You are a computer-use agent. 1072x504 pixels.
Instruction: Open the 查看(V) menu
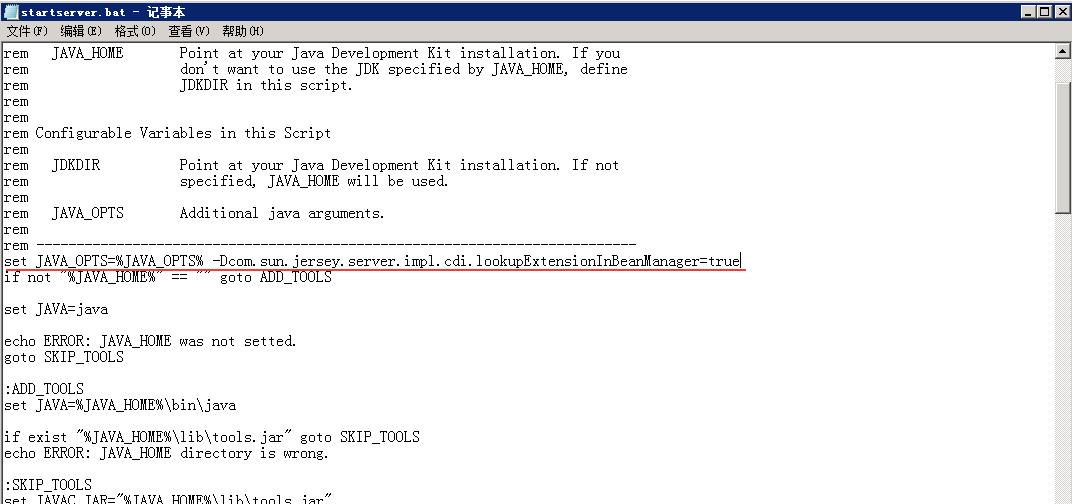tap(189, 31)
